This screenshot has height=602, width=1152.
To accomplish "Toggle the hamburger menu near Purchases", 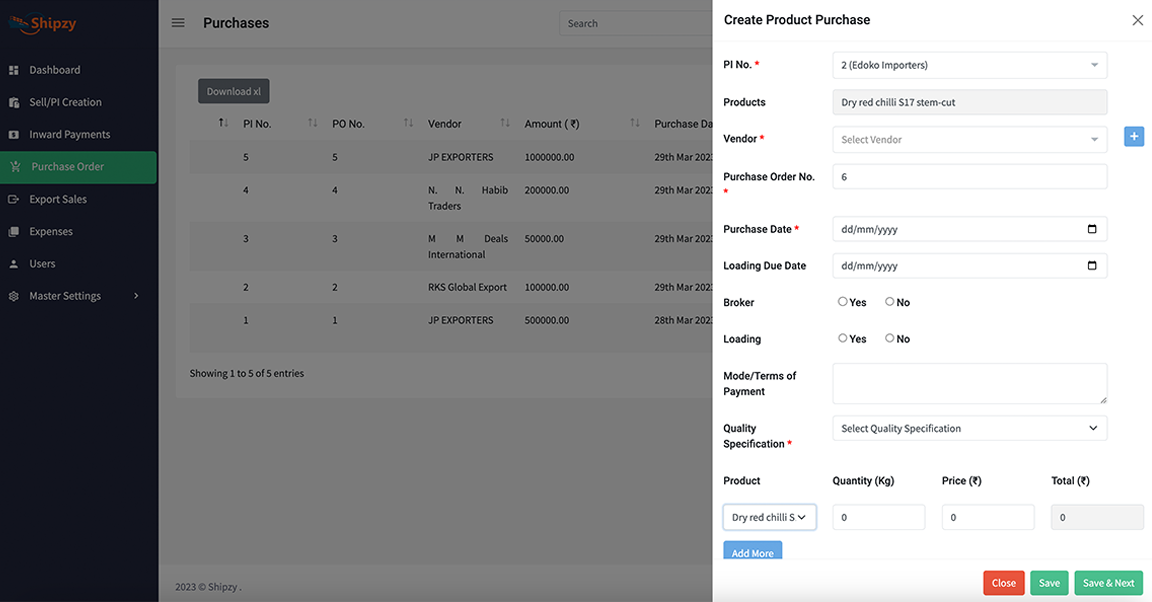I will [x=178, y=22].
